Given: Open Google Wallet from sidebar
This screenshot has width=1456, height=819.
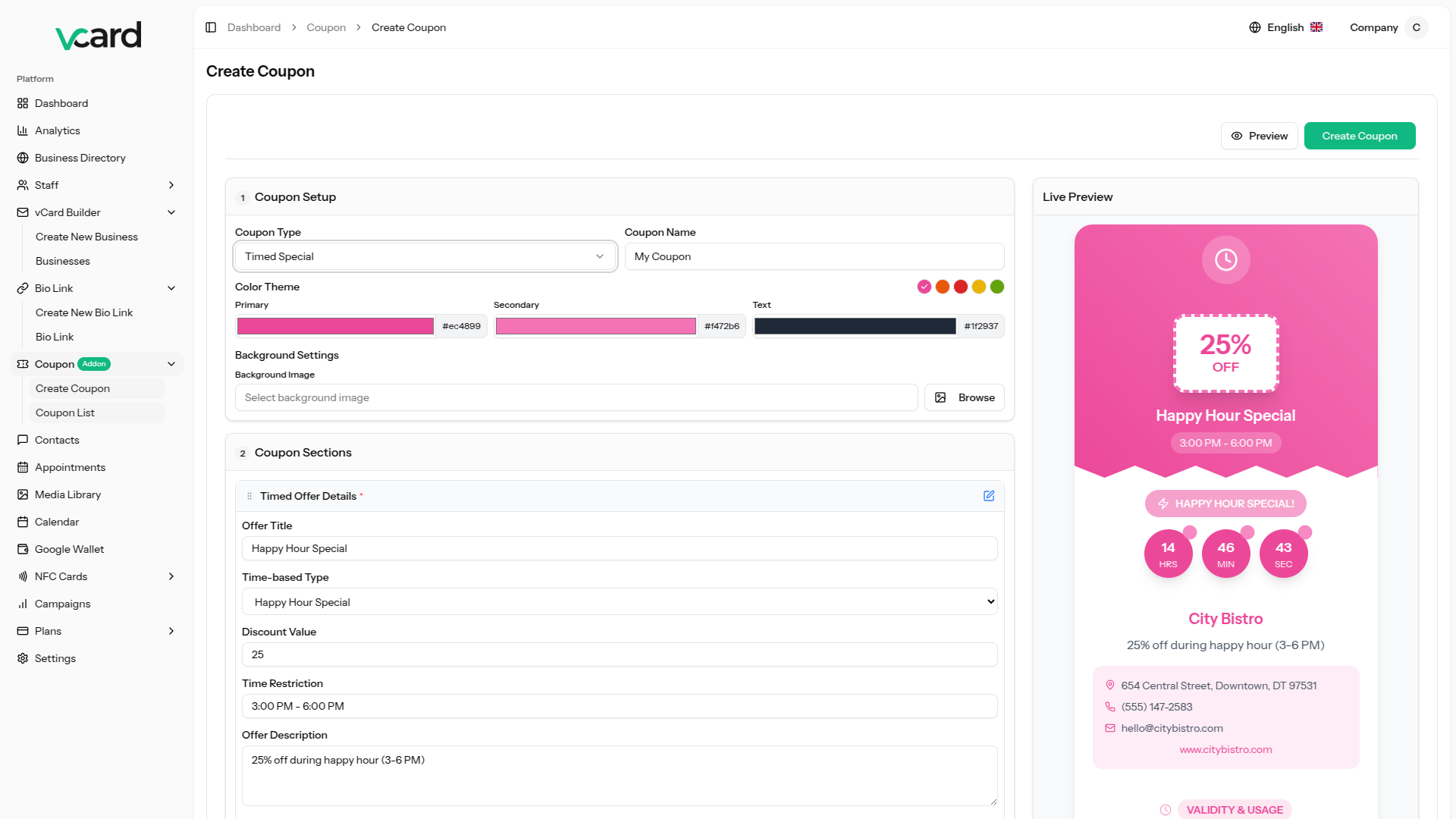Looking at the screenshot, I should (69, 549).
